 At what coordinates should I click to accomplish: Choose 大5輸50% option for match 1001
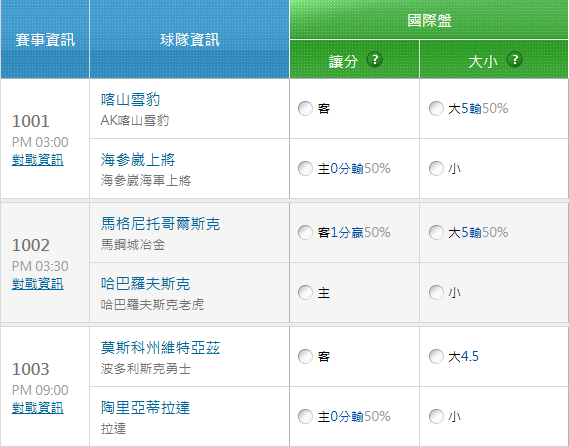436,108
